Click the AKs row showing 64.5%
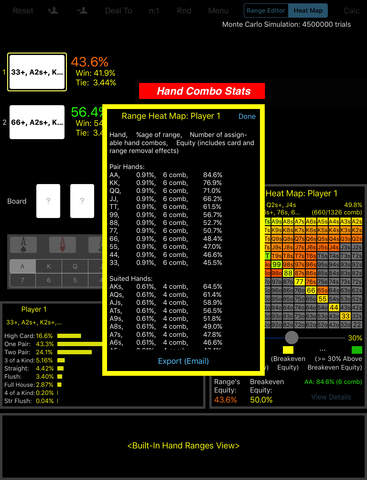Screen dimensions: 367x480 click(166, 287)
